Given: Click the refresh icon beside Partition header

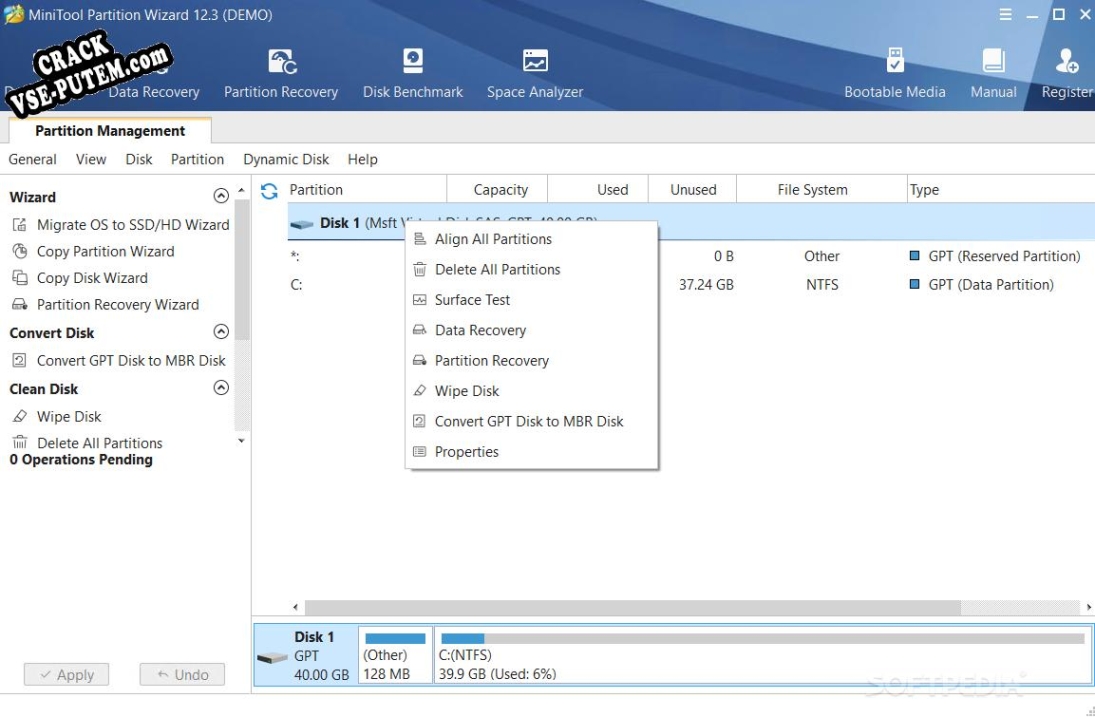Looking at the screenshot, I should click(269, 191).
